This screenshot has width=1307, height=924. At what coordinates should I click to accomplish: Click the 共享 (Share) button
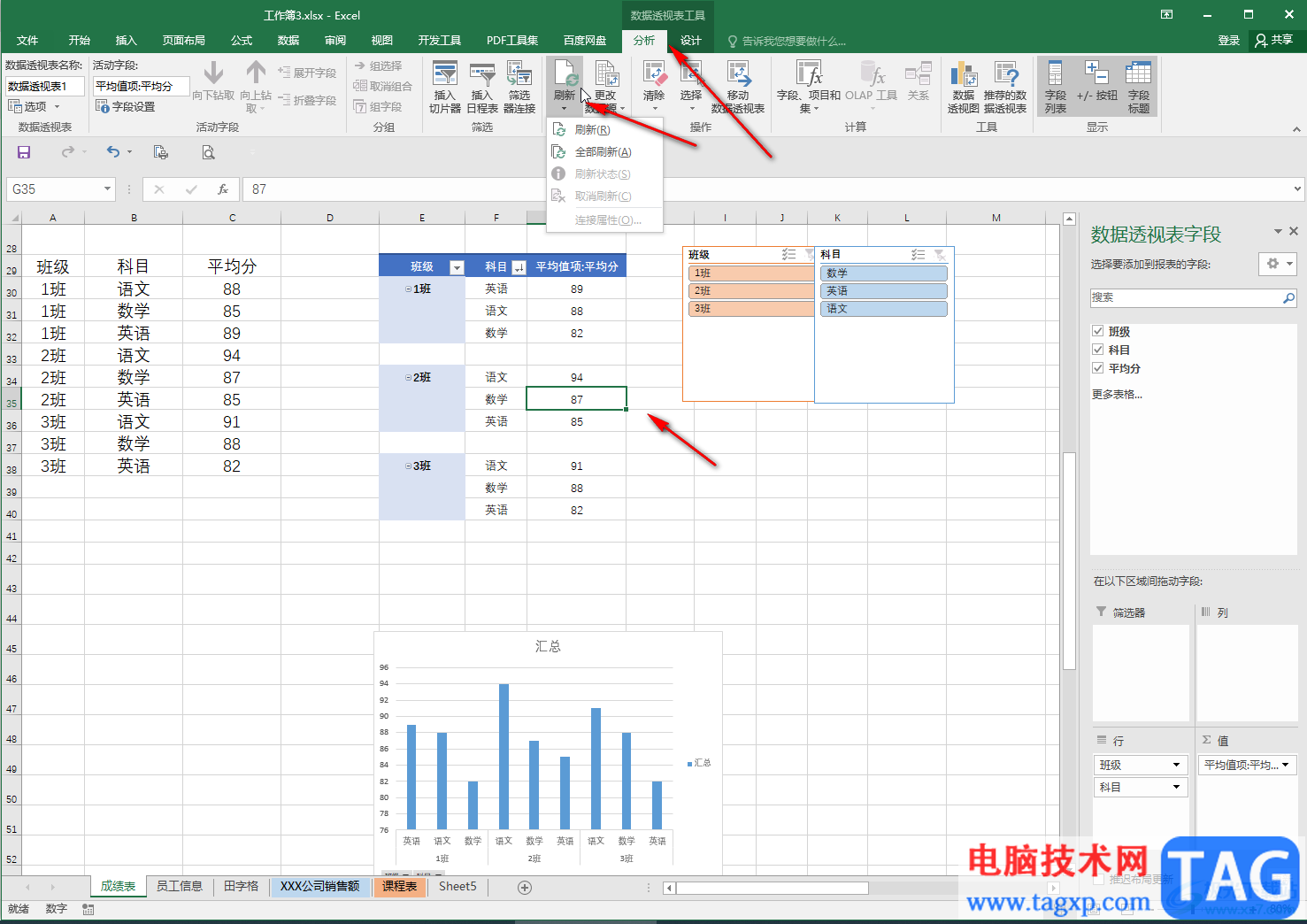1274,41
